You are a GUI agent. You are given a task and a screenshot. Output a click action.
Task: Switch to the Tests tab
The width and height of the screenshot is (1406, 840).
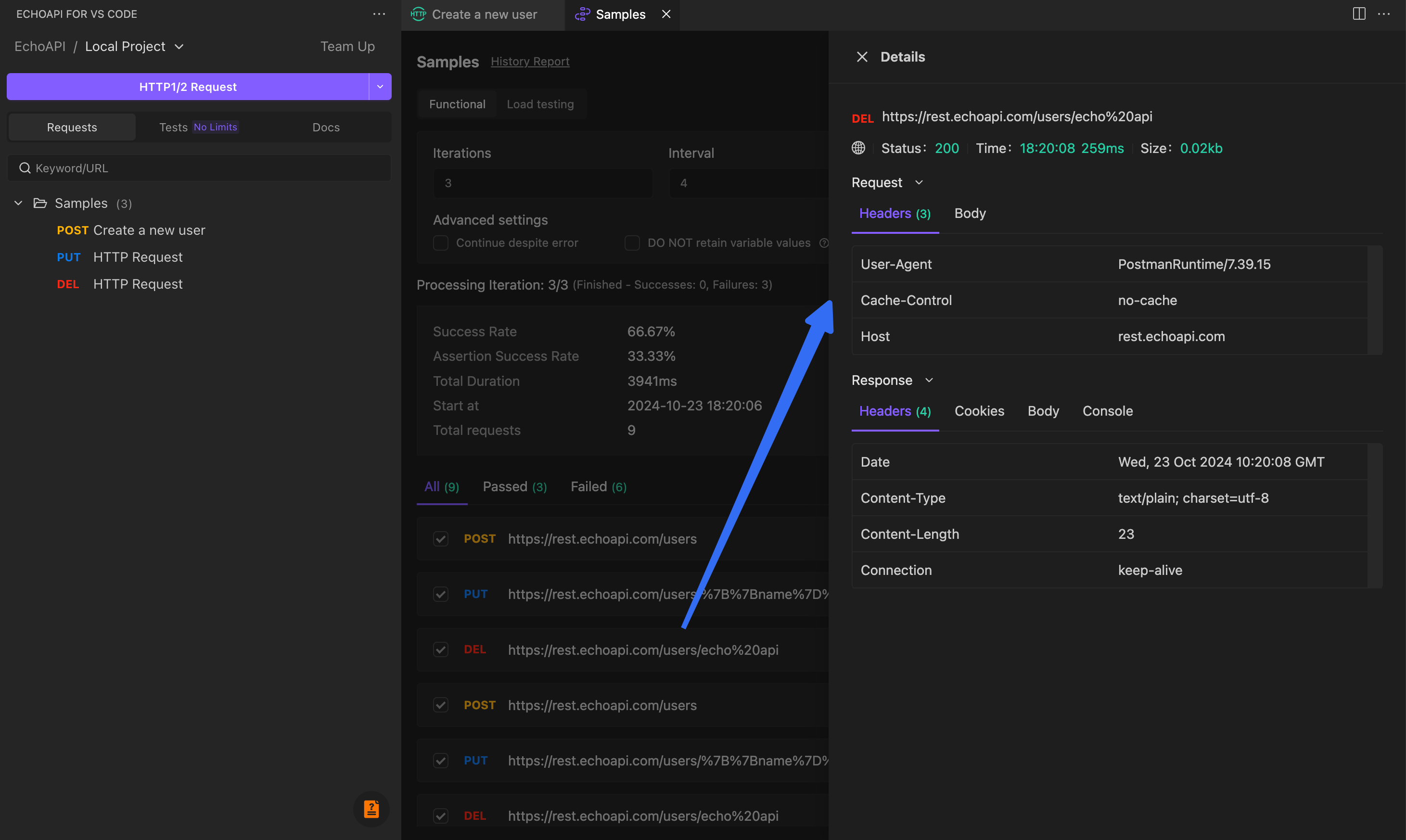pos(199,127)
